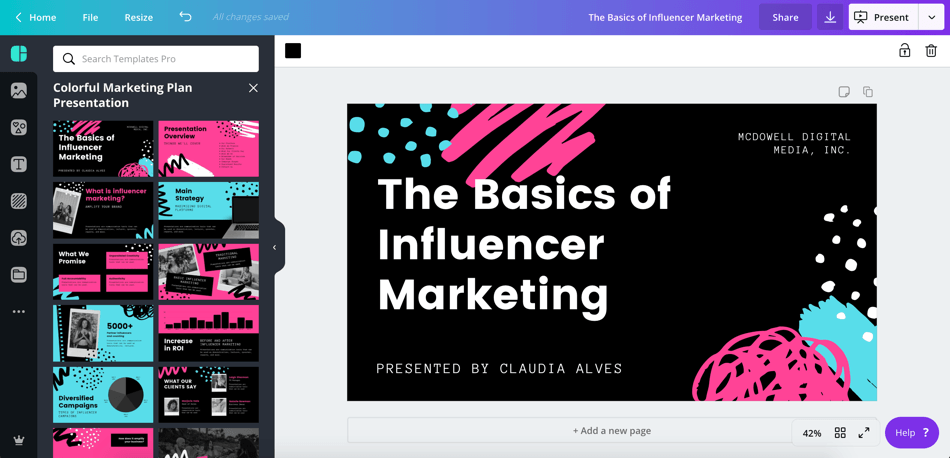Select the Traditional Marketing photos thumbnail
Image resolution: width=950 pixels, height=458 pixels.
pyautogui.click(x=208, y=272)
